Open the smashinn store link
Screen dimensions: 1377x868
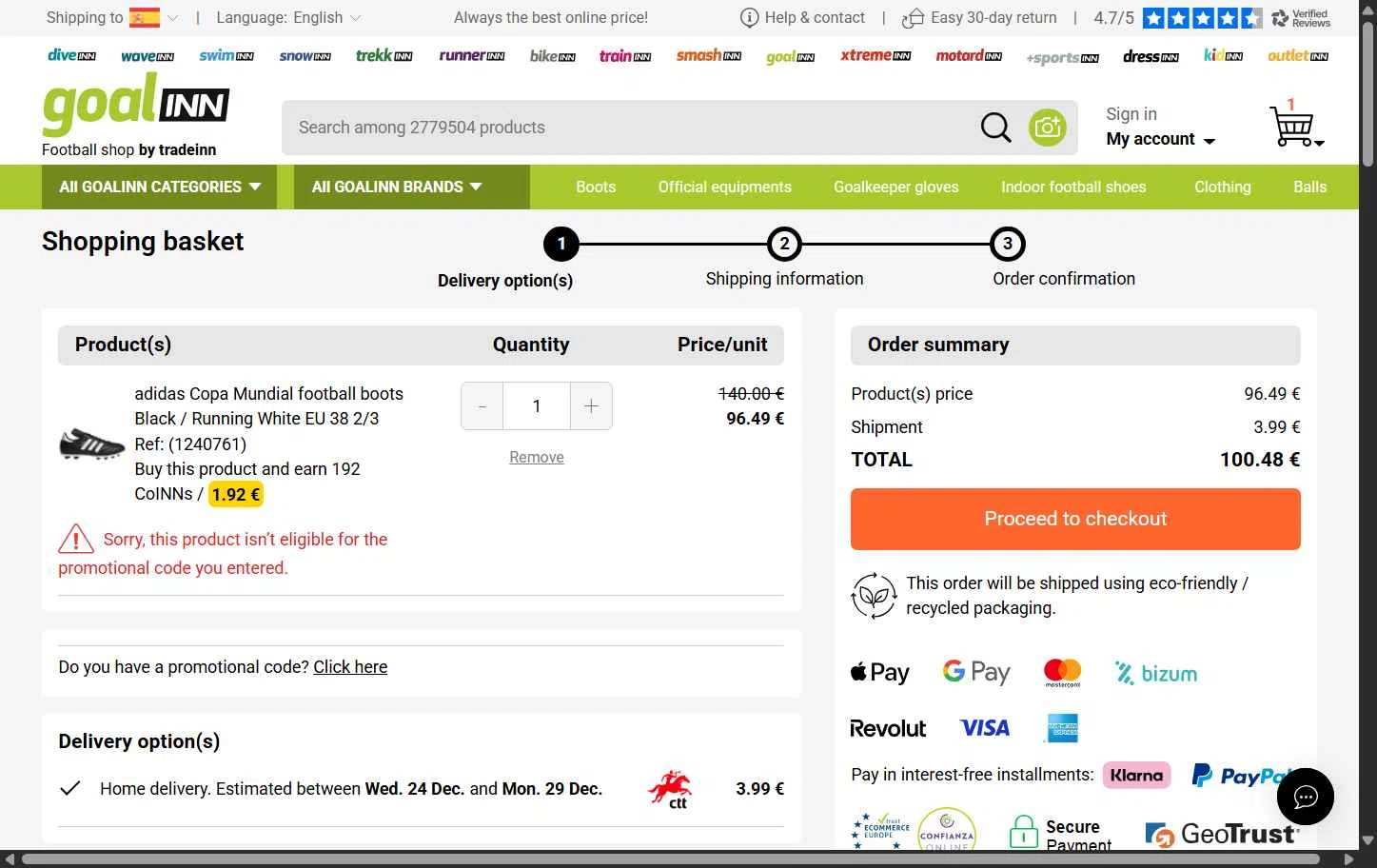point(709,56)
